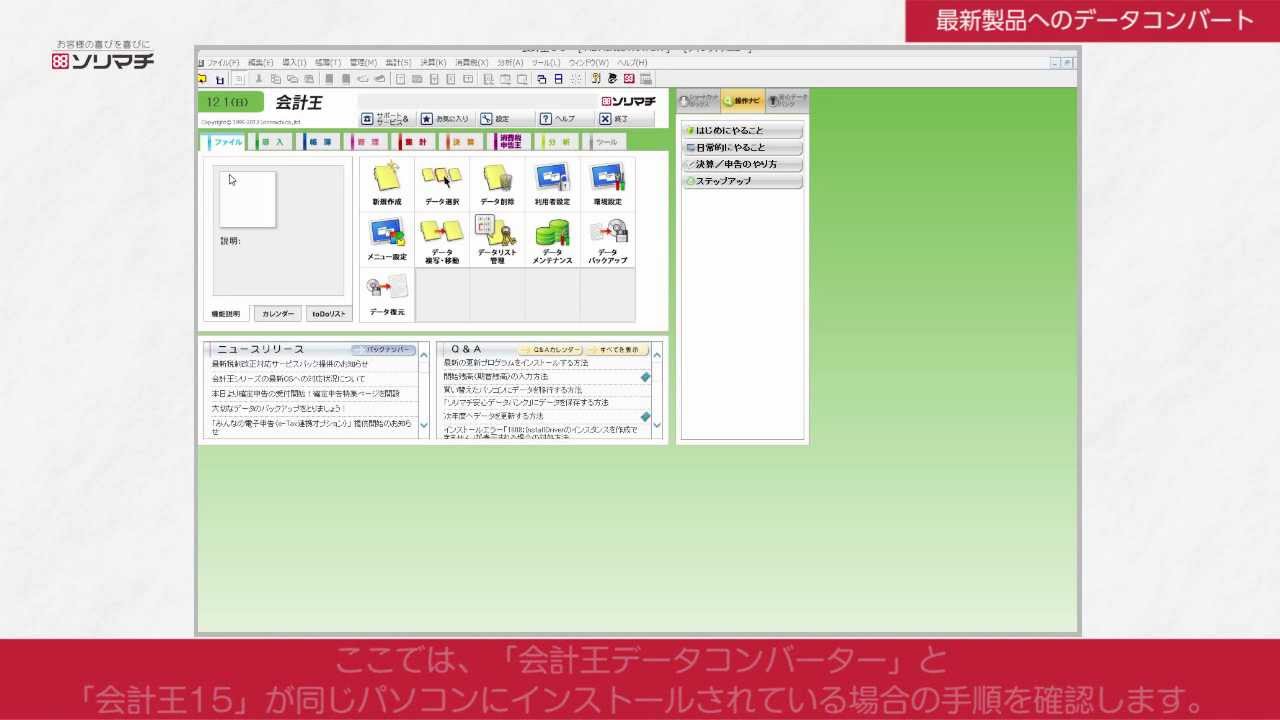
Task: Start データバックアップ icon
Action: tap(607, 240)
